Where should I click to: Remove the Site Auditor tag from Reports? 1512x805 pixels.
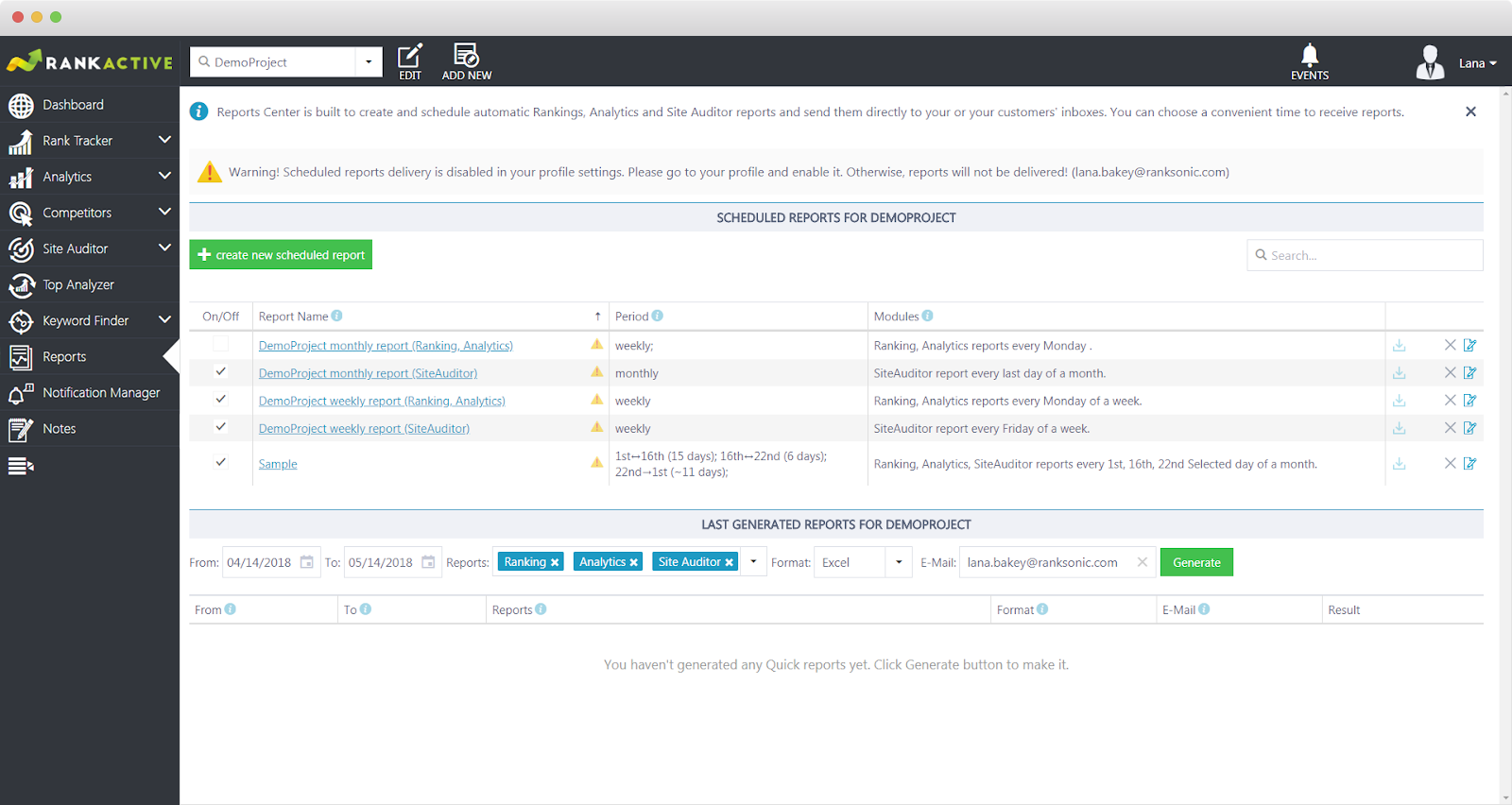click(729, 562)
